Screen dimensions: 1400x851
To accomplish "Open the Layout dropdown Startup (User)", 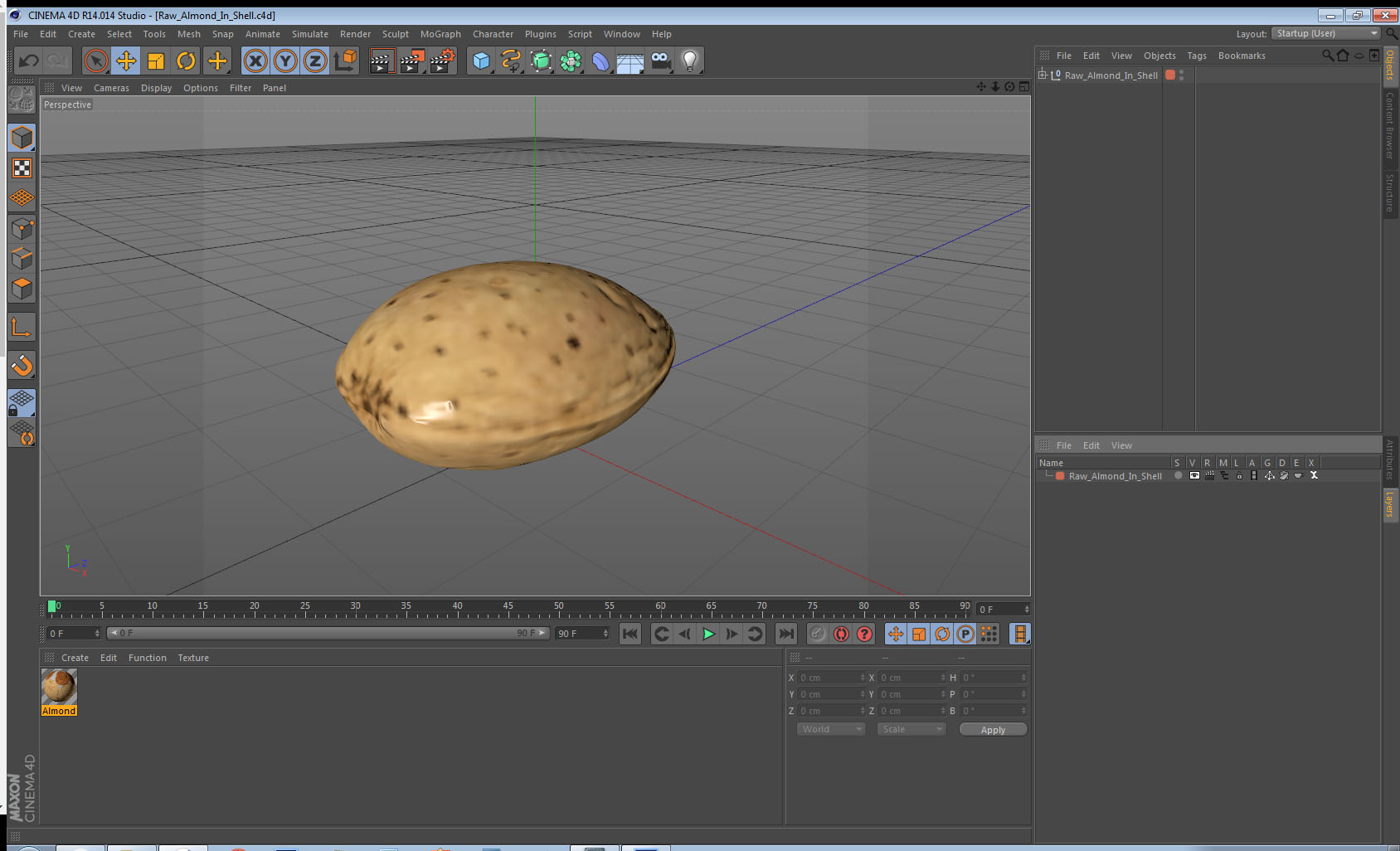I will (x=1326, y=33).
